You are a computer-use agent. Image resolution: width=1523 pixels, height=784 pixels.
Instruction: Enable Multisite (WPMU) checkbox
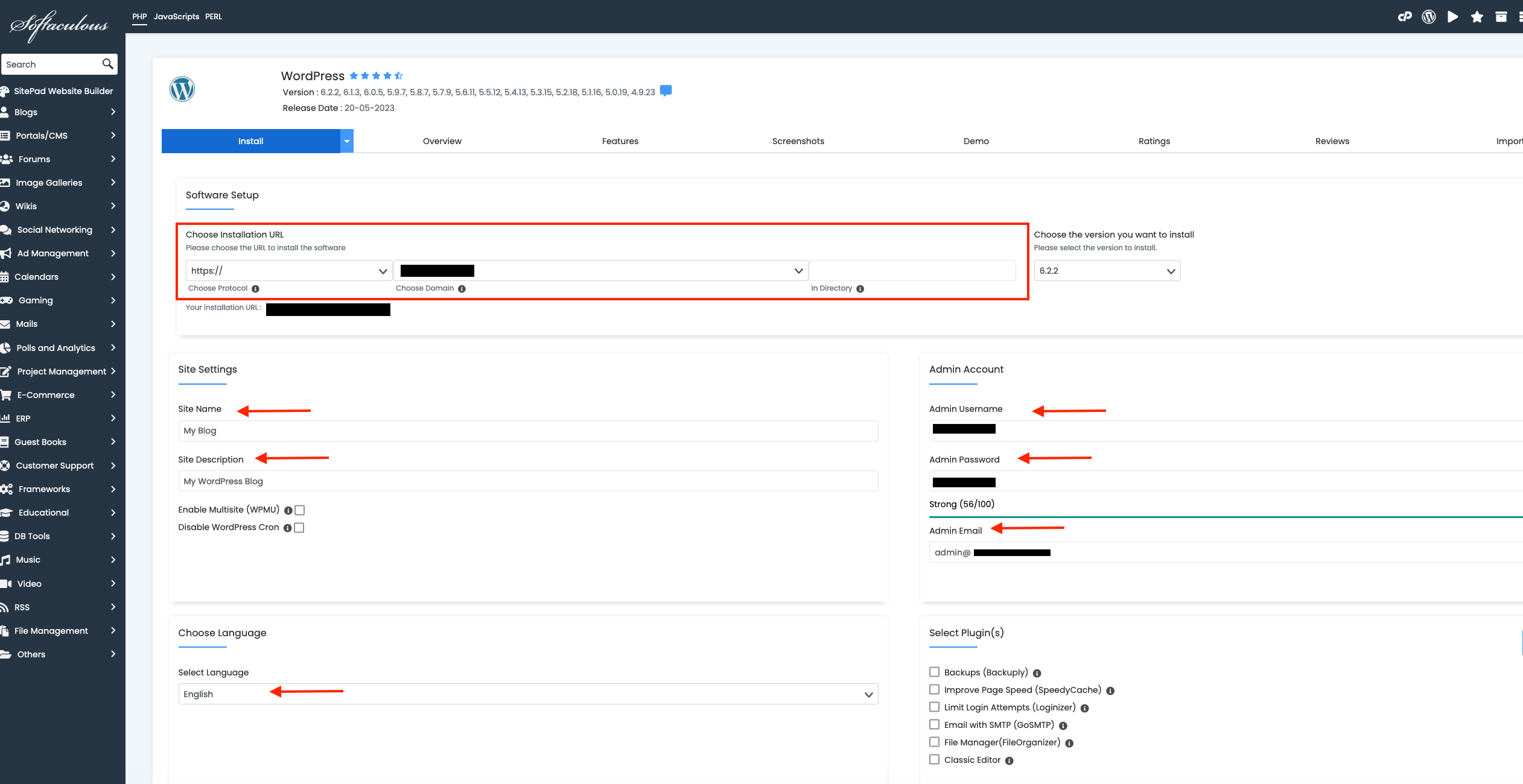coord(300,510)
